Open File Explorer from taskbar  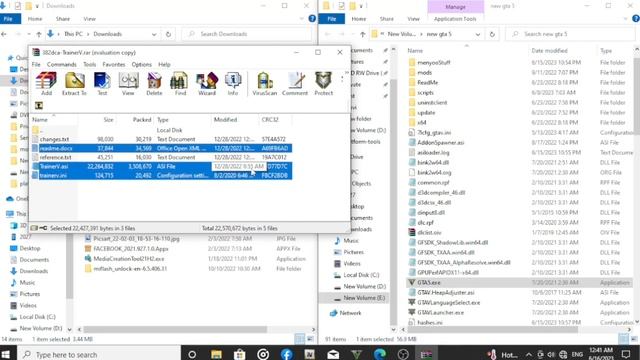pos(216,354)
